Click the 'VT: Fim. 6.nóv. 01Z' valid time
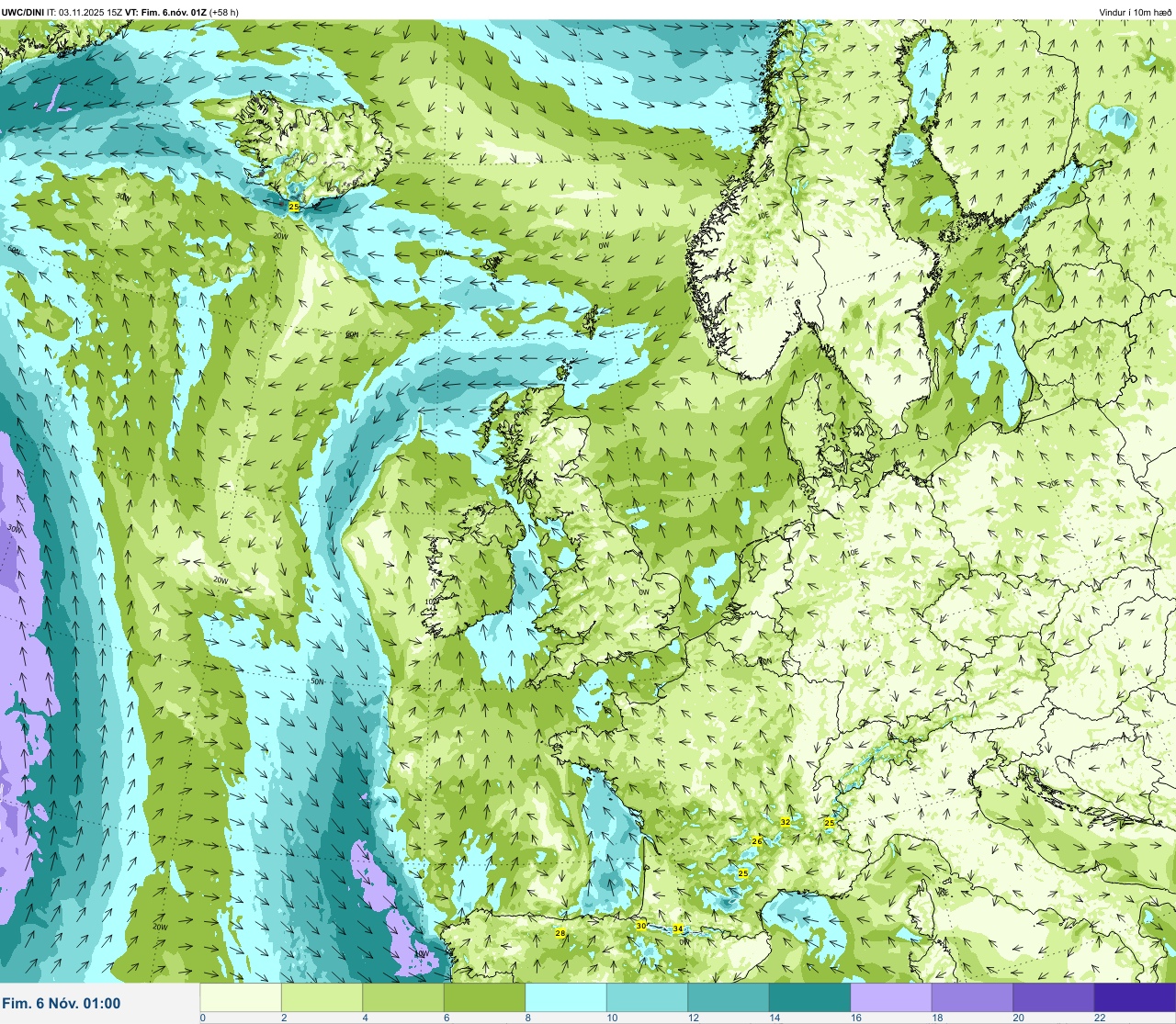This screenshot has height=1024, width=1176. point(166,12)
